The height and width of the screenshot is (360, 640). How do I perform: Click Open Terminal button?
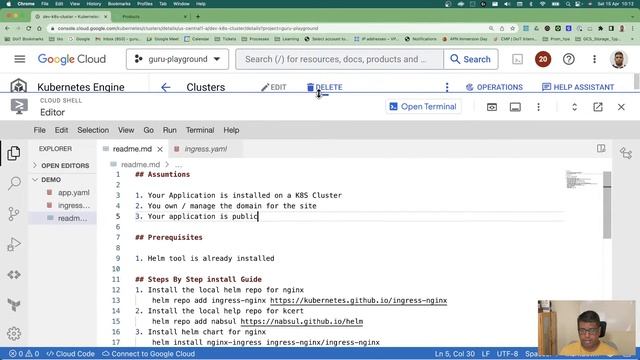click(x=423, y=107)
